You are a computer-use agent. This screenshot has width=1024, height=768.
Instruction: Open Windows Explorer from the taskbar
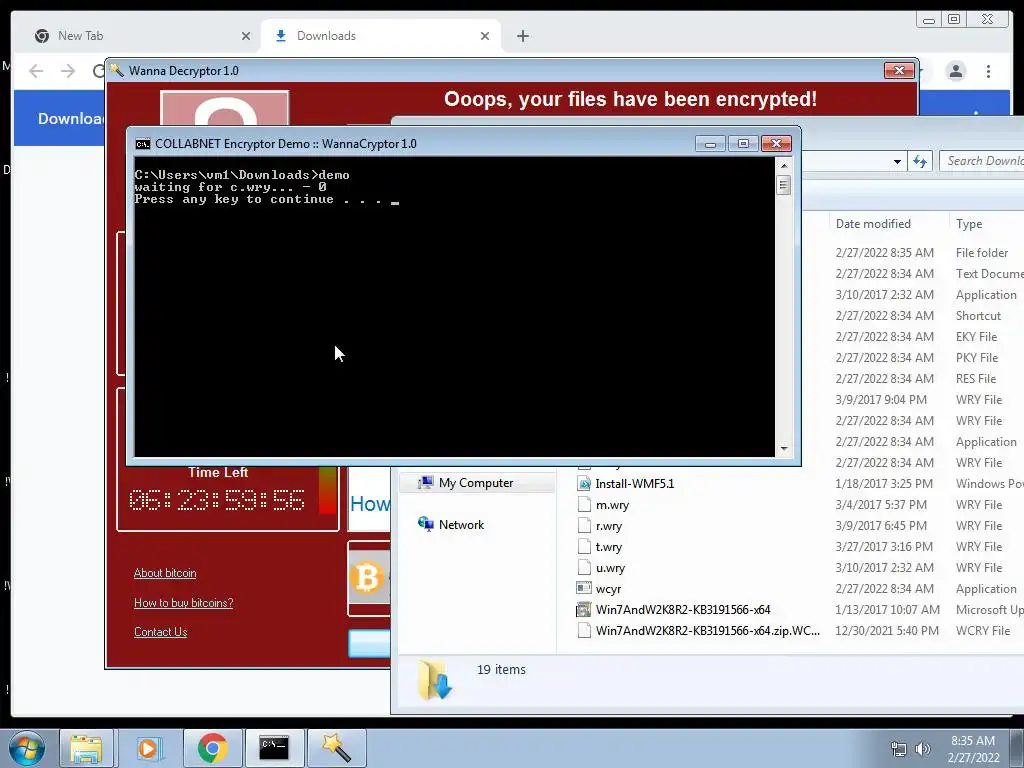click(x=86, y=748)
